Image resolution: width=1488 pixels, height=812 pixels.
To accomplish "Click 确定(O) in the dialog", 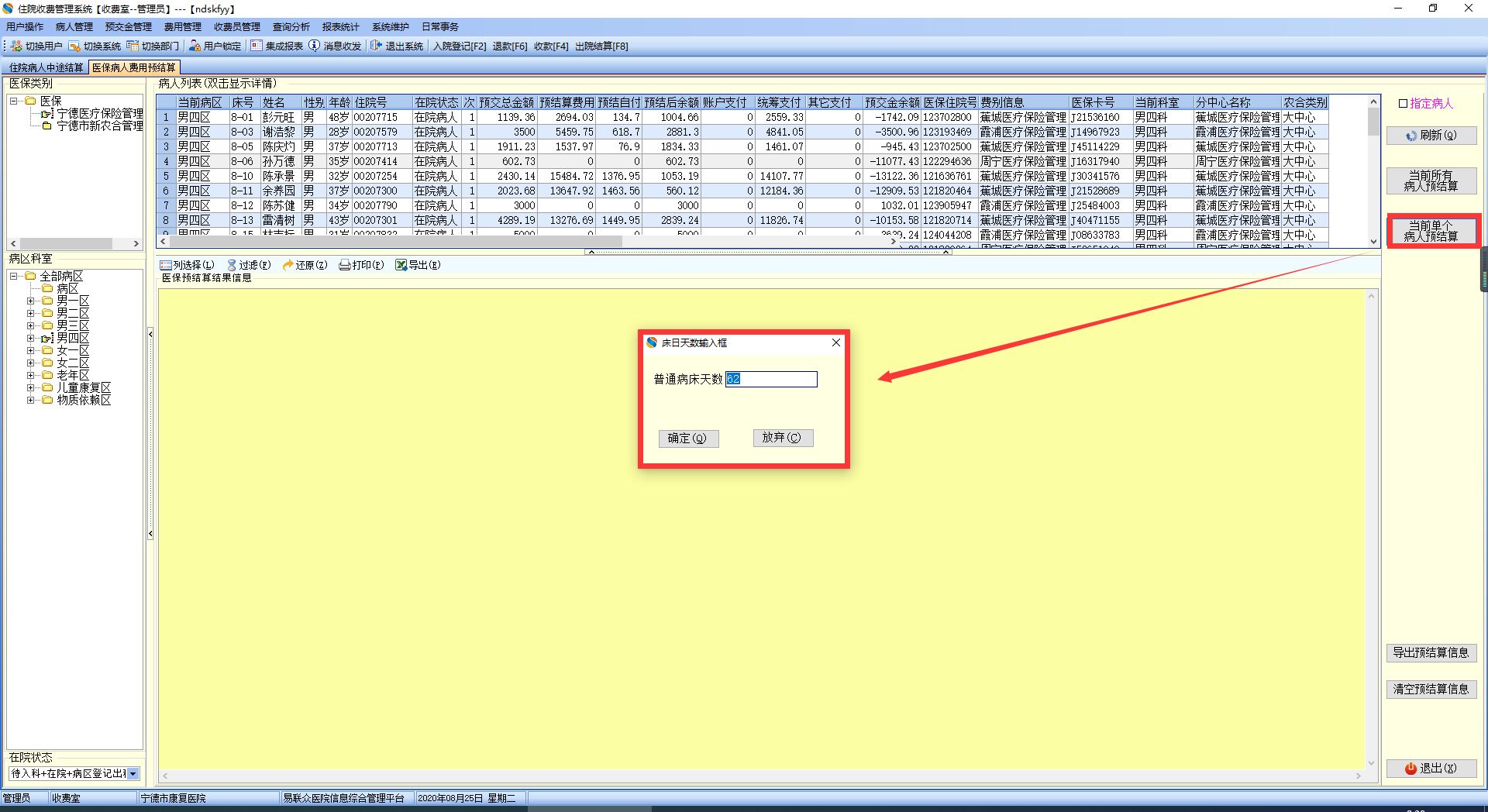I will pos(688,439).
